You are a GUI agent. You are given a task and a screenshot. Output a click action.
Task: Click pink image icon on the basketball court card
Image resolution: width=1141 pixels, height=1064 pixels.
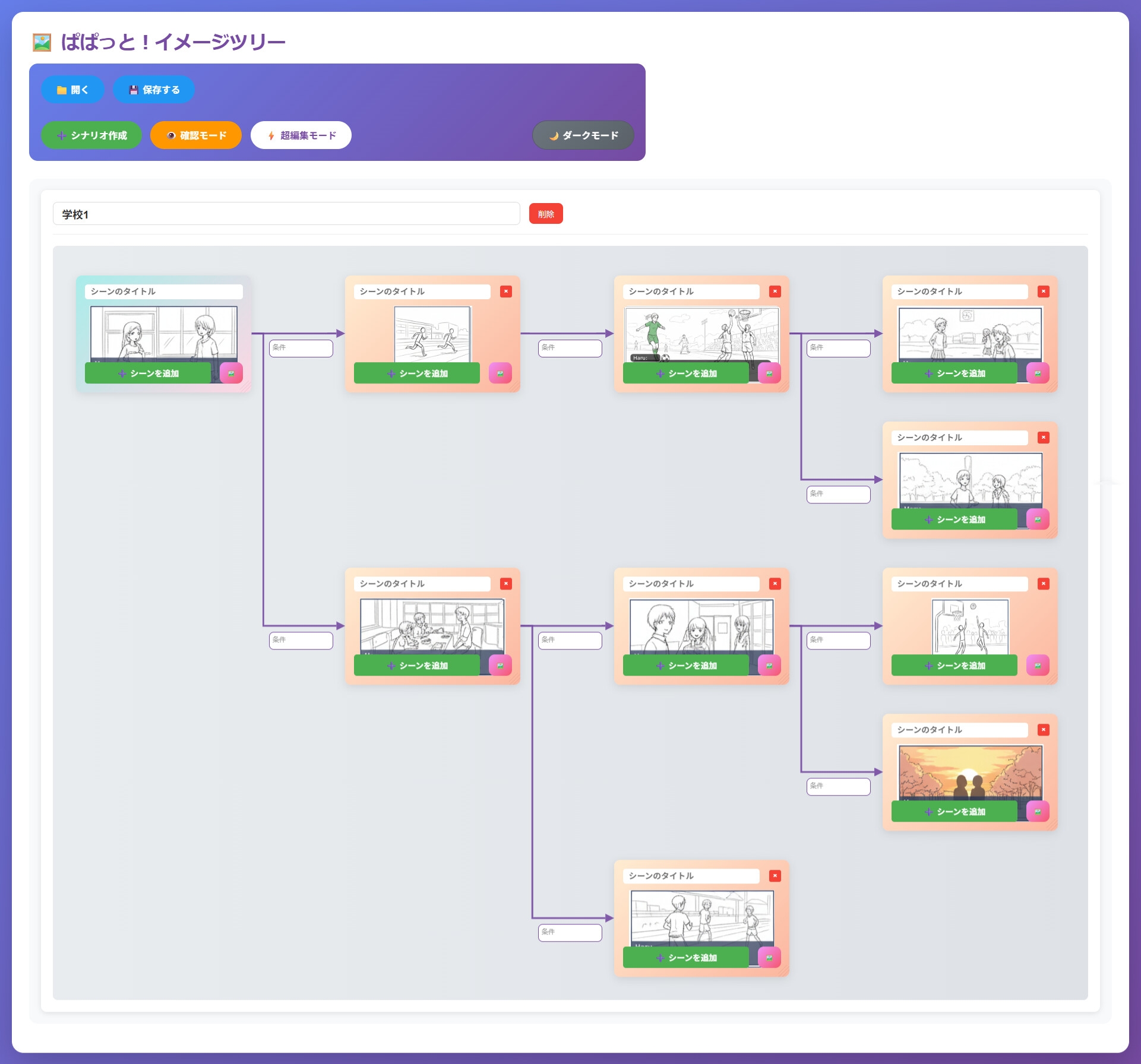pos(1037,666)
